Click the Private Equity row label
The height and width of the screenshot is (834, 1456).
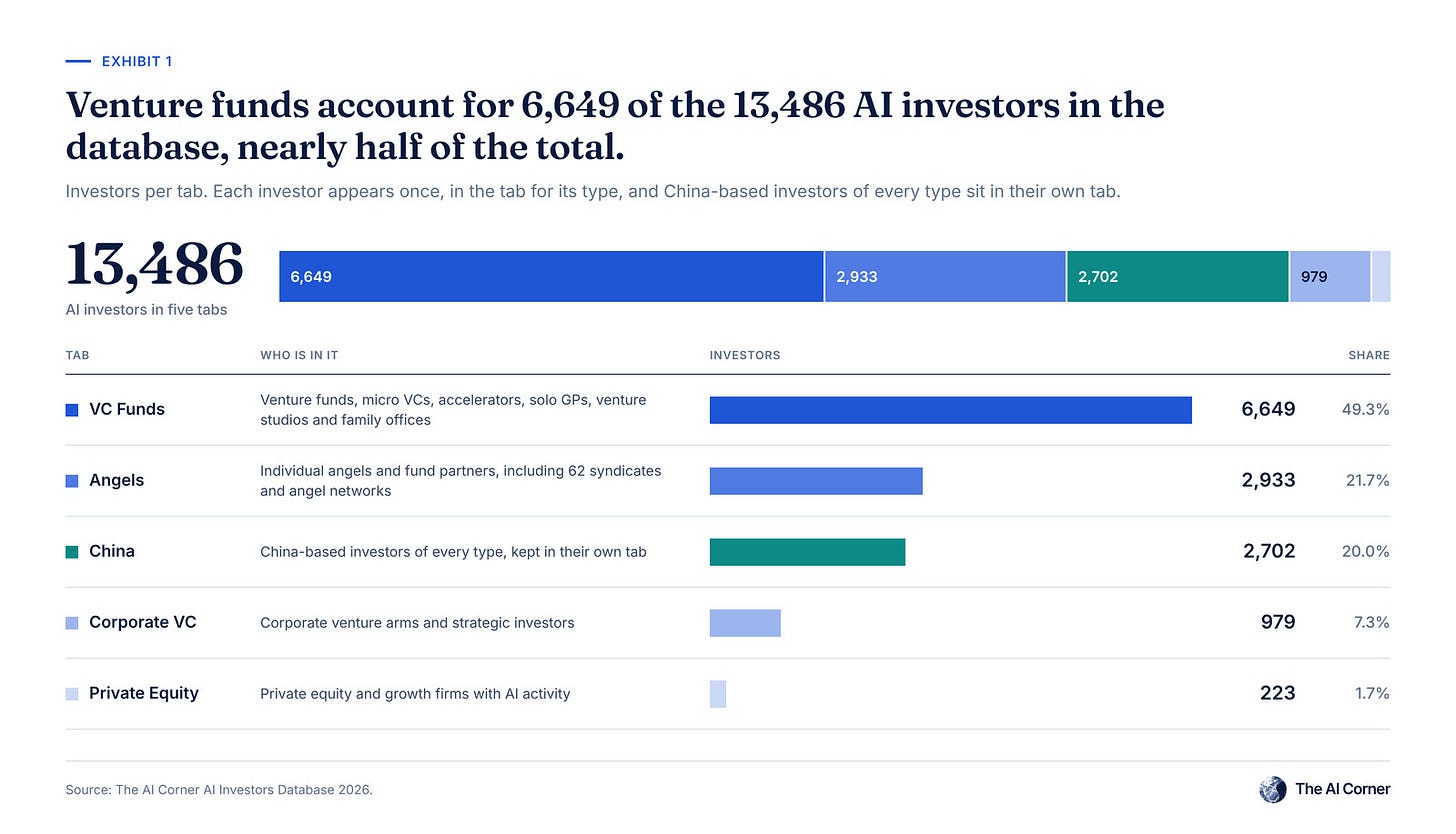tap(144, 693)
